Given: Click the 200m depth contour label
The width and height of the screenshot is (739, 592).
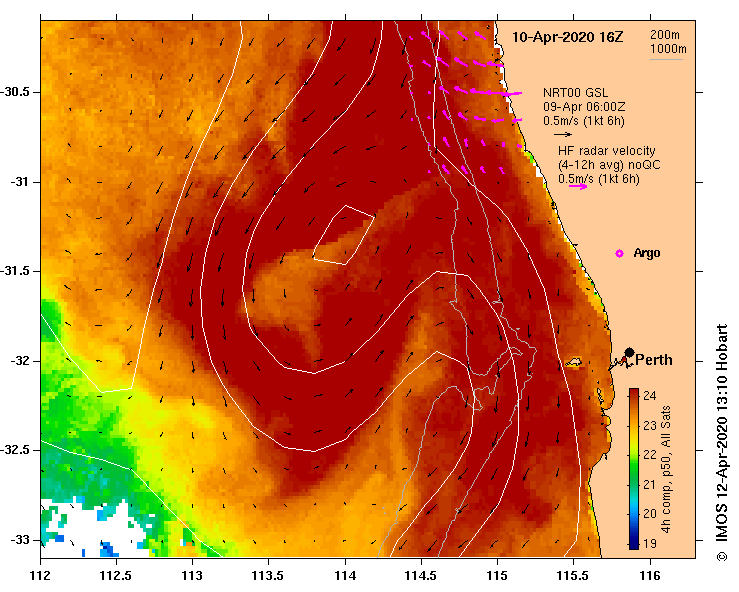Looking at the screenshot, I should coord(665,35).
